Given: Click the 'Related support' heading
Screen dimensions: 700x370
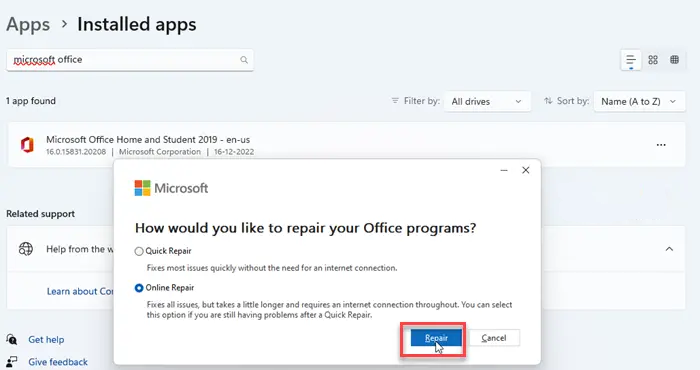Looking at the screenshot, I should (x=41, y=214).
